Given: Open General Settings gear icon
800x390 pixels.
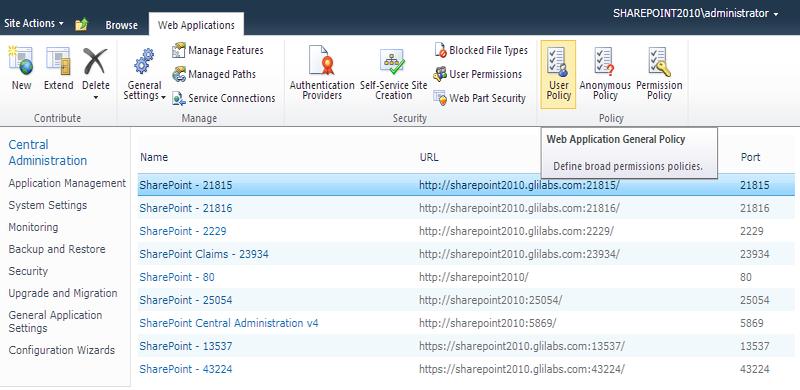Looking at the screenshot, I should click(144, 62).
